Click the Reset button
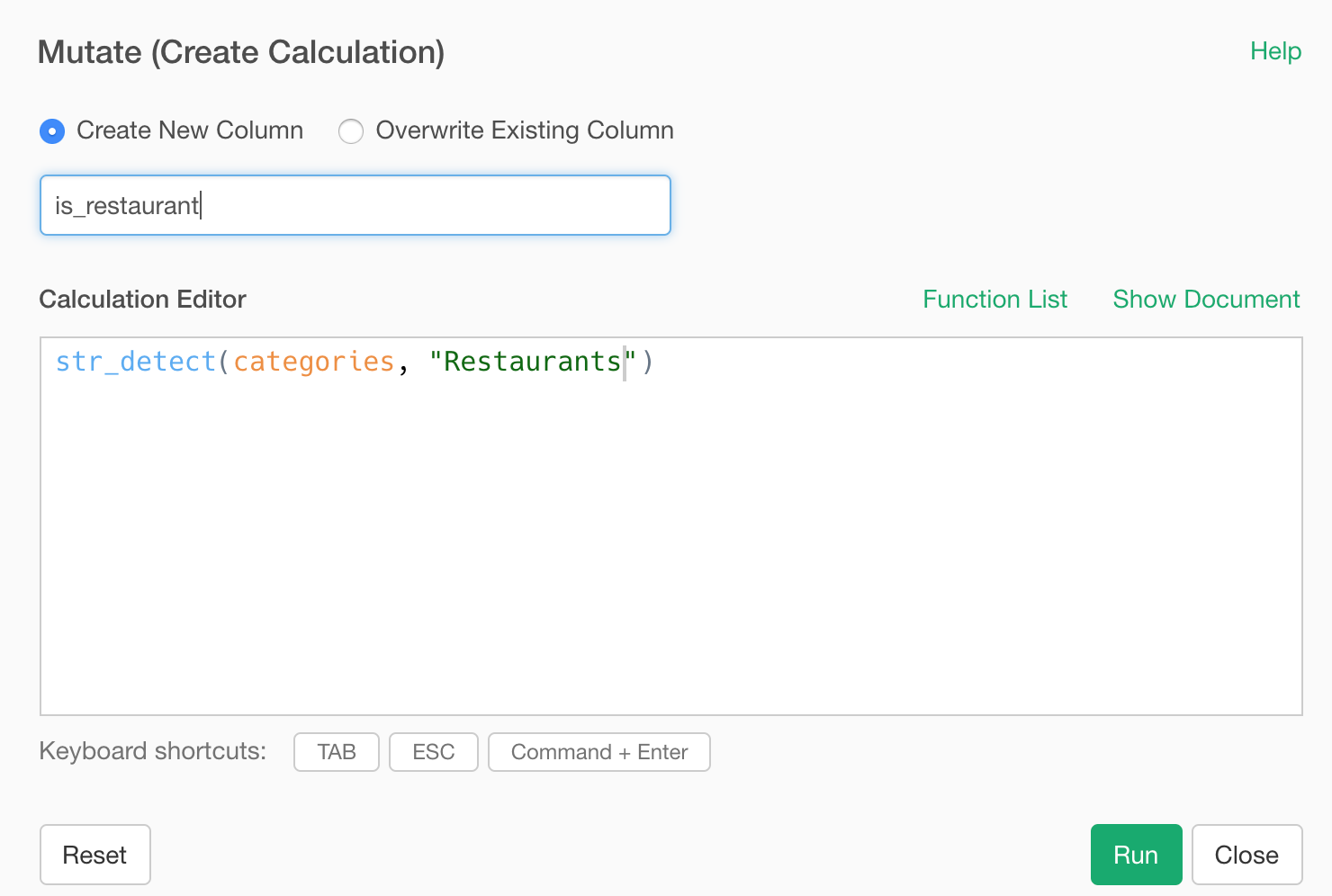 [94, 855]
